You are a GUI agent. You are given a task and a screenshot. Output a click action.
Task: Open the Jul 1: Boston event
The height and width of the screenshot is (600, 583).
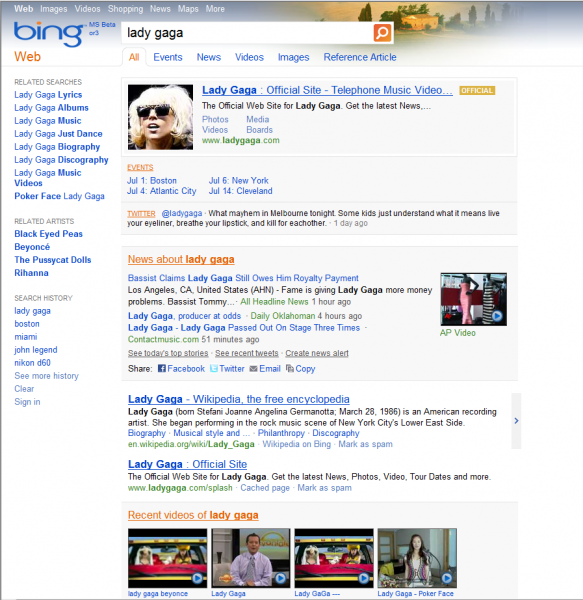152,181
